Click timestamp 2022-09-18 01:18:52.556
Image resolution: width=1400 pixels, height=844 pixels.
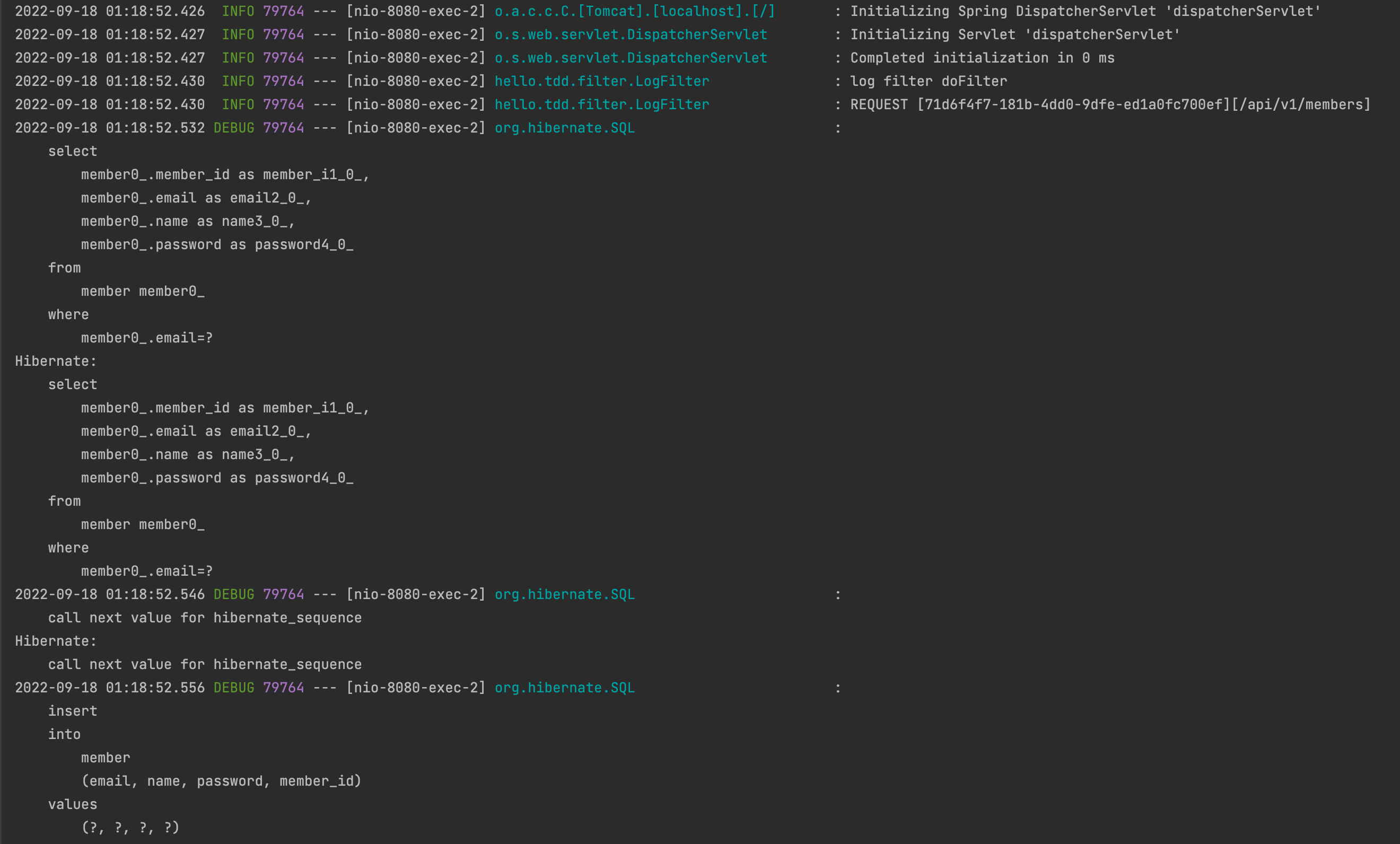coord(110,687)
